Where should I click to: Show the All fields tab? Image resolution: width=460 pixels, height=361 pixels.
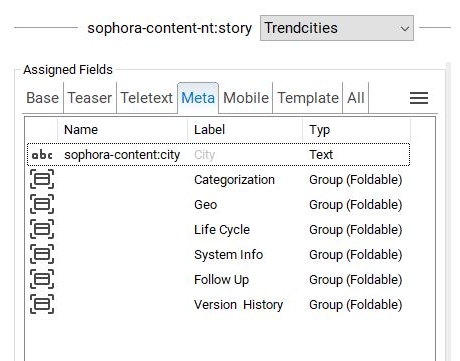click(x=356, y=98)
